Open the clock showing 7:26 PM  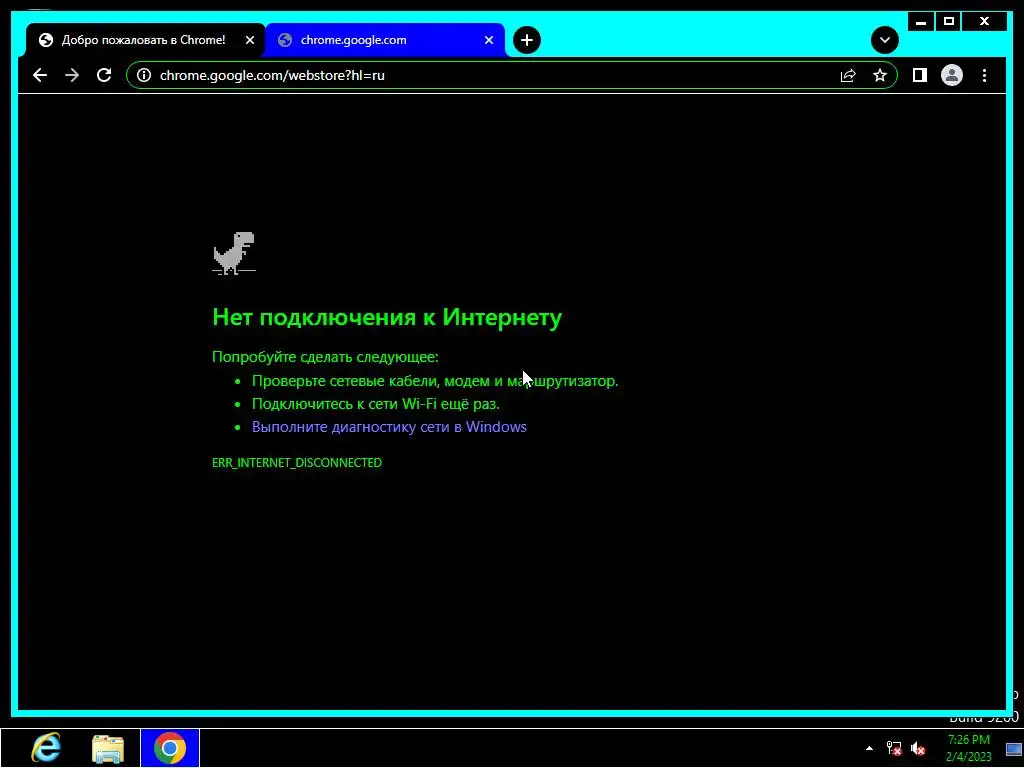968,748
